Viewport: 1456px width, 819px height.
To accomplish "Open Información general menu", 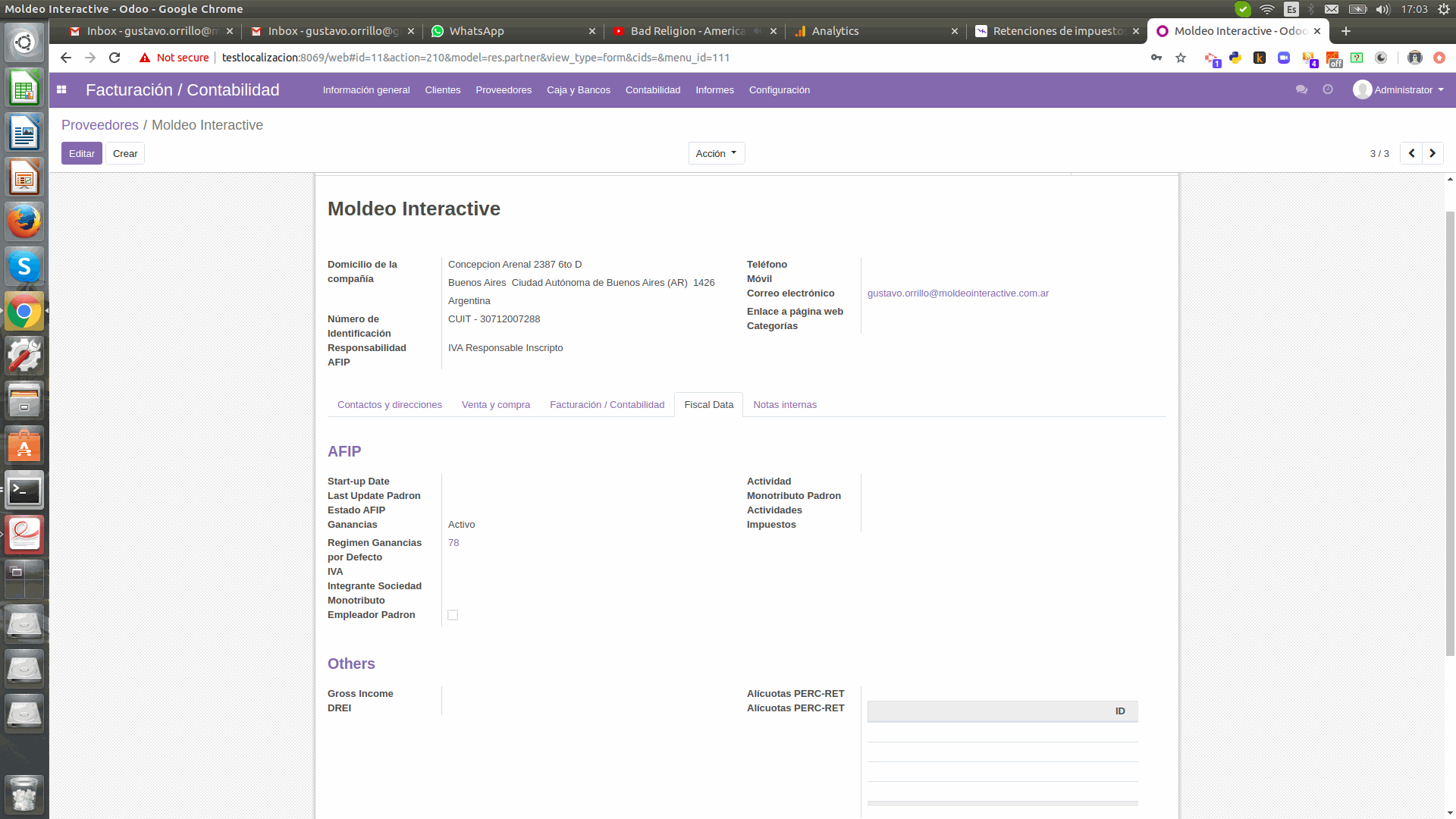I will [x=366, y=89].
